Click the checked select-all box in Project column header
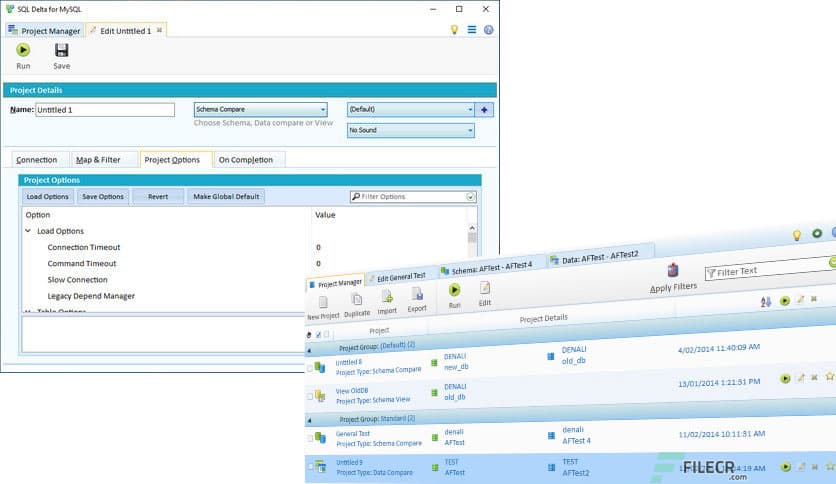Screen dimensions: 836x484 pos(318,335)
